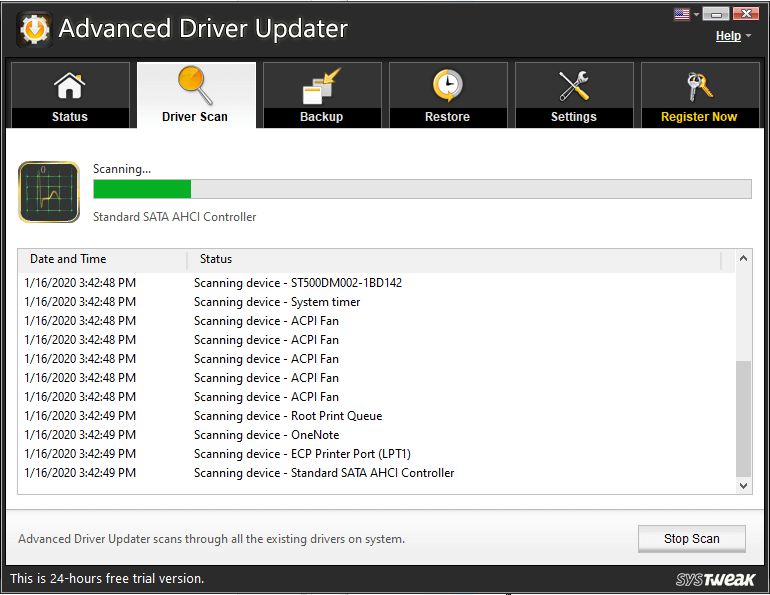Click the 'Advanced Driver Updater' title text
This screenshot has height=595, width=770.
coord(203,28)
